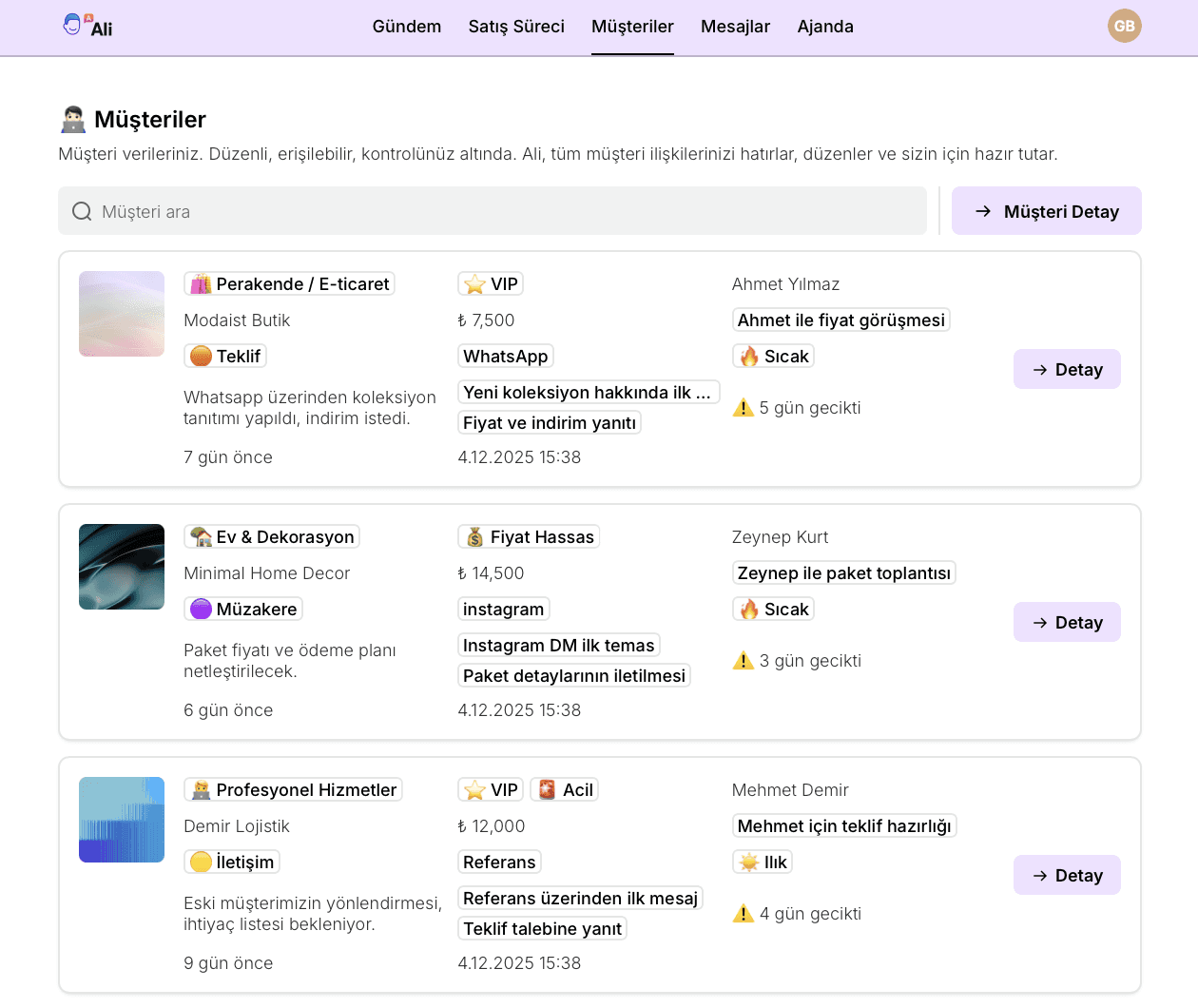Click the star icon in Modaist Butik's VIP tag
1198x1008 pixels.
pyautogui.click(x=474, y=284)
